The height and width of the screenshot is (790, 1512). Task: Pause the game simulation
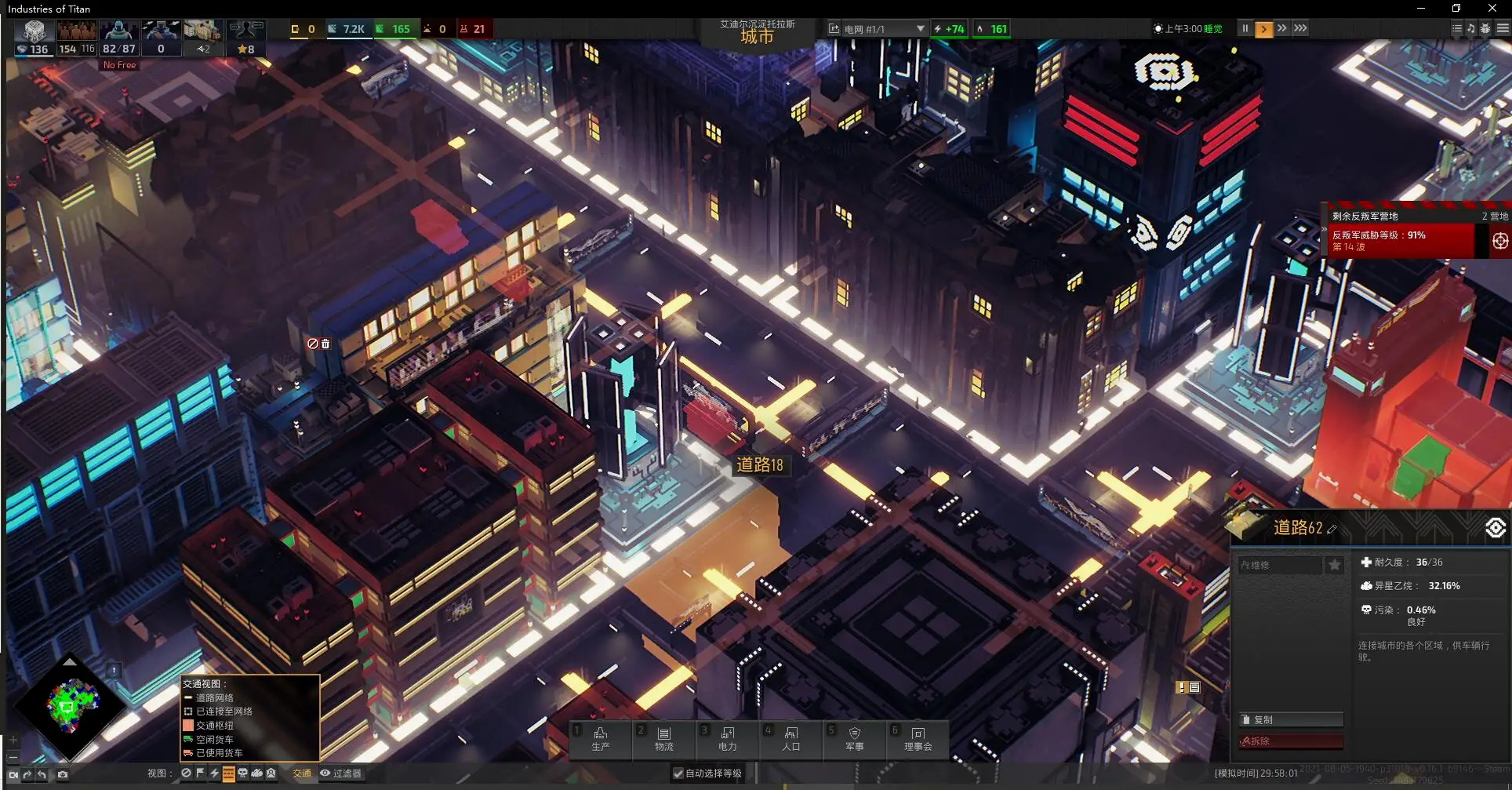point(1245,28)
